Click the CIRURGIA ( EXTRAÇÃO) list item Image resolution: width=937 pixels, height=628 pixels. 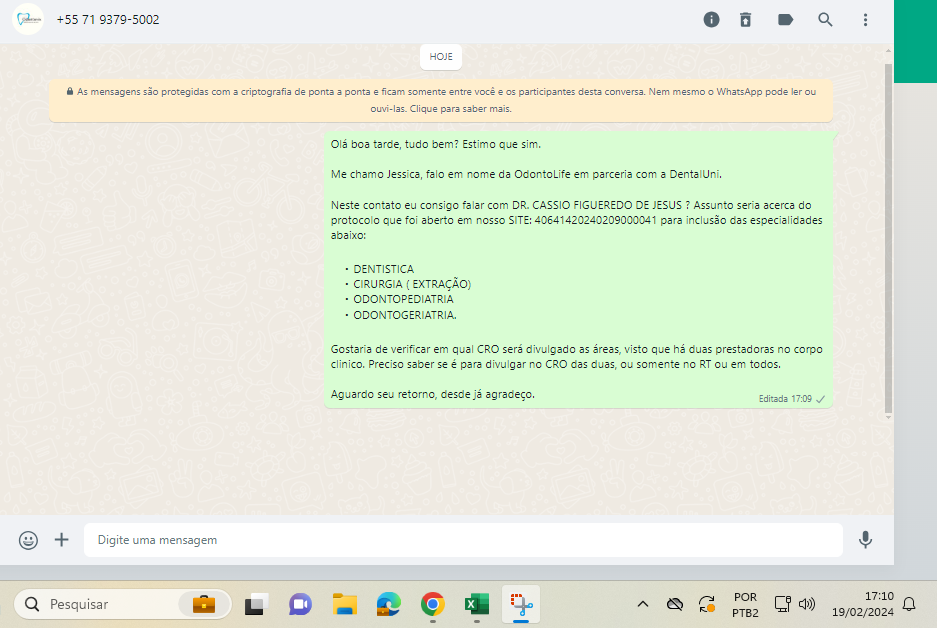pyautogui.click(x=412, y=284)
